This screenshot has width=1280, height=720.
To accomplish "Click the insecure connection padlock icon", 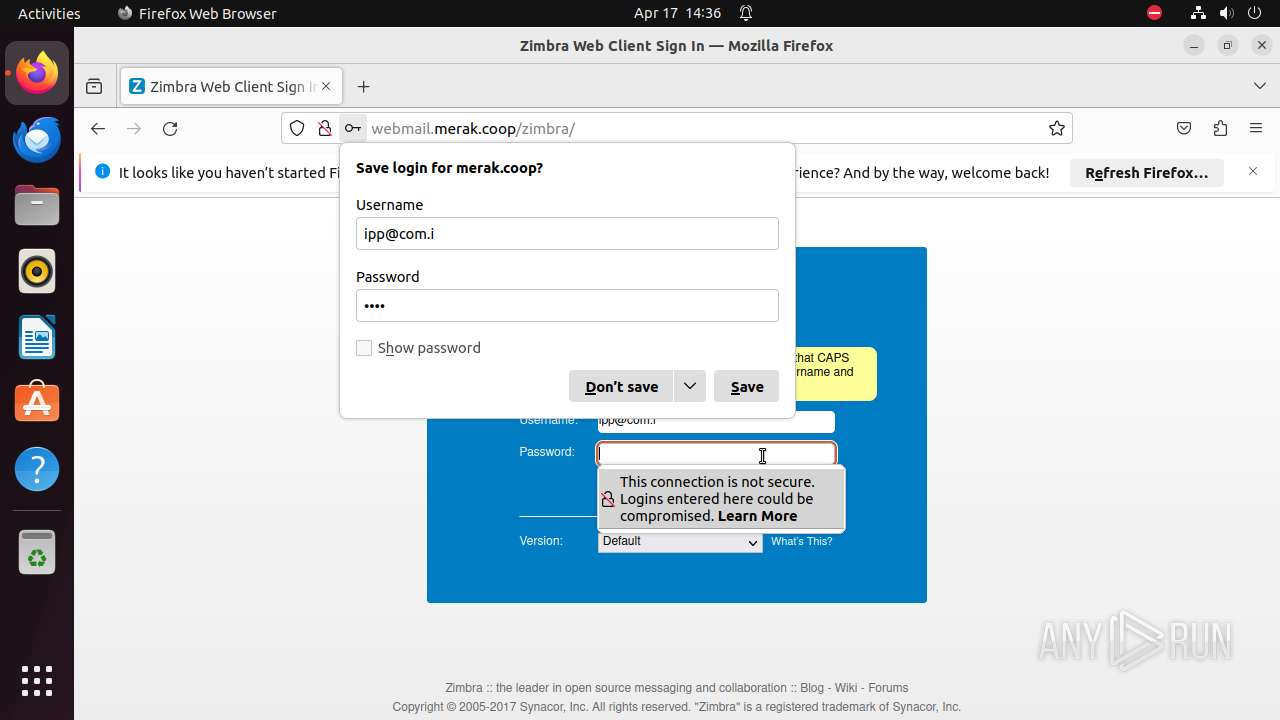I will coord(324,128).
